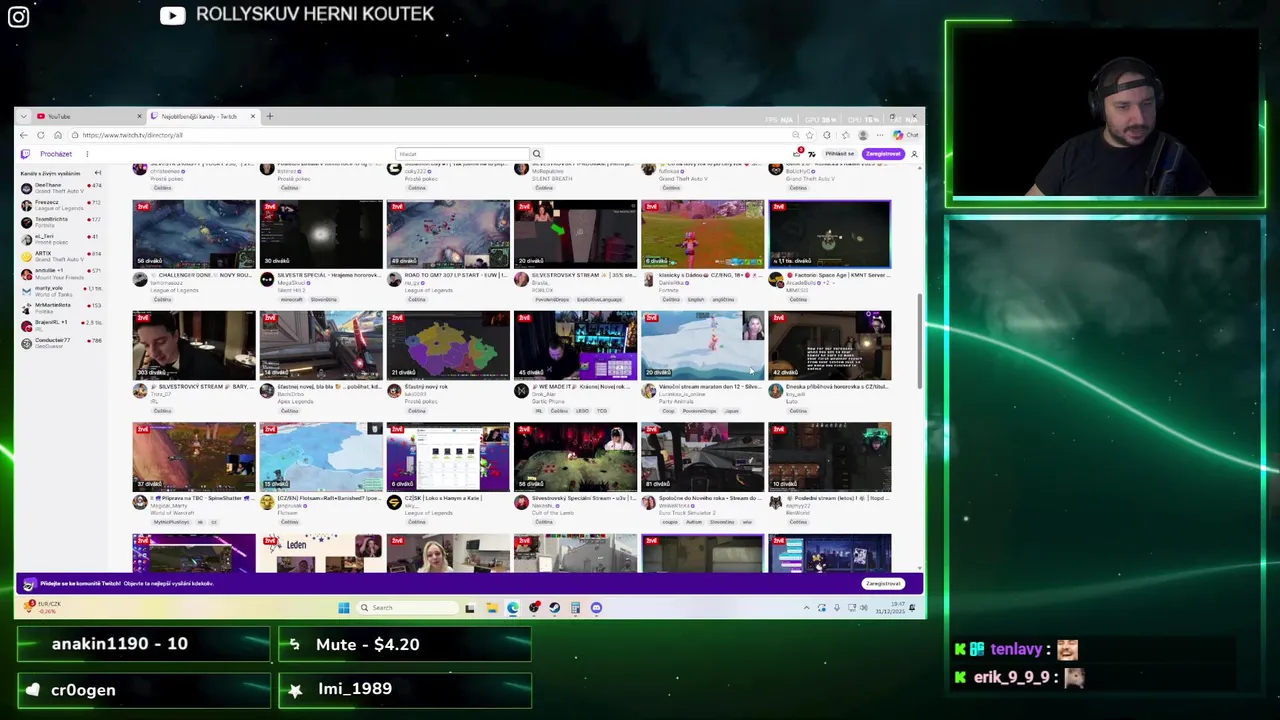This screenshot has height=720, width=1280.
Task: Open Copilot Chat in Edge
Action: click(905, 135)
